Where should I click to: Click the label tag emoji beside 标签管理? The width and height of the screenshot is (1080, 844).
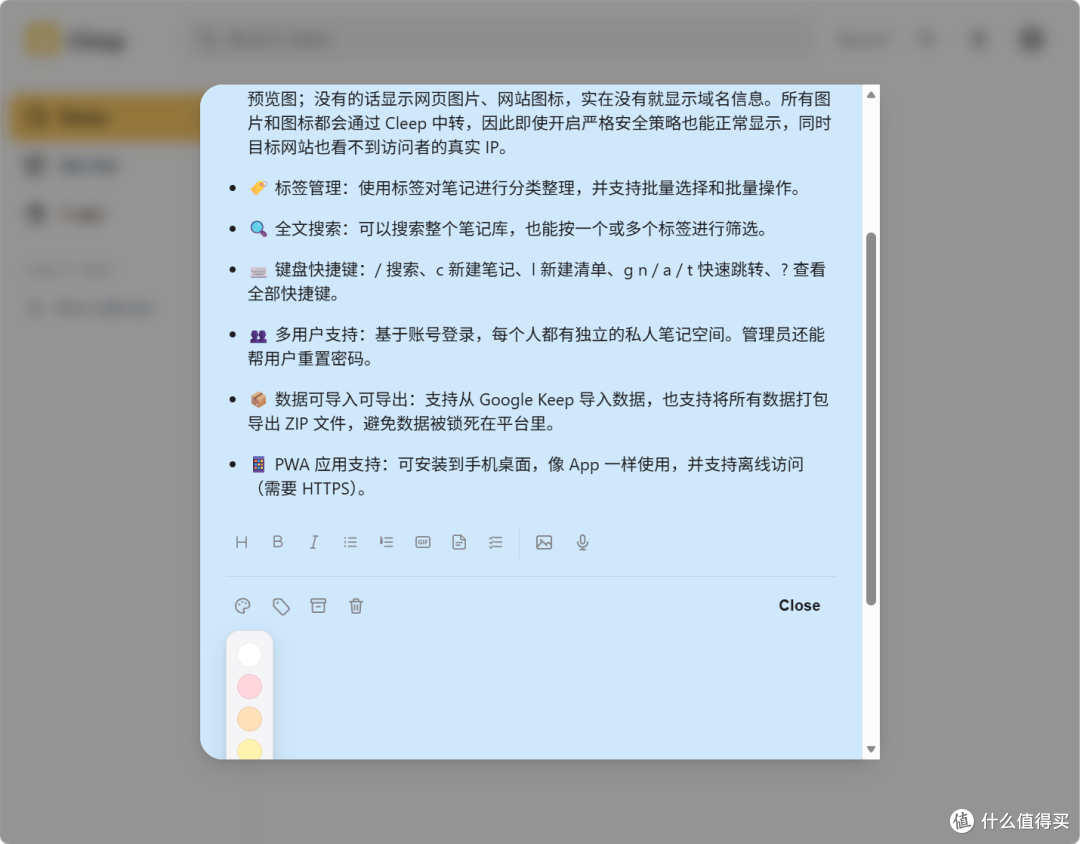[x=258, y=188]
